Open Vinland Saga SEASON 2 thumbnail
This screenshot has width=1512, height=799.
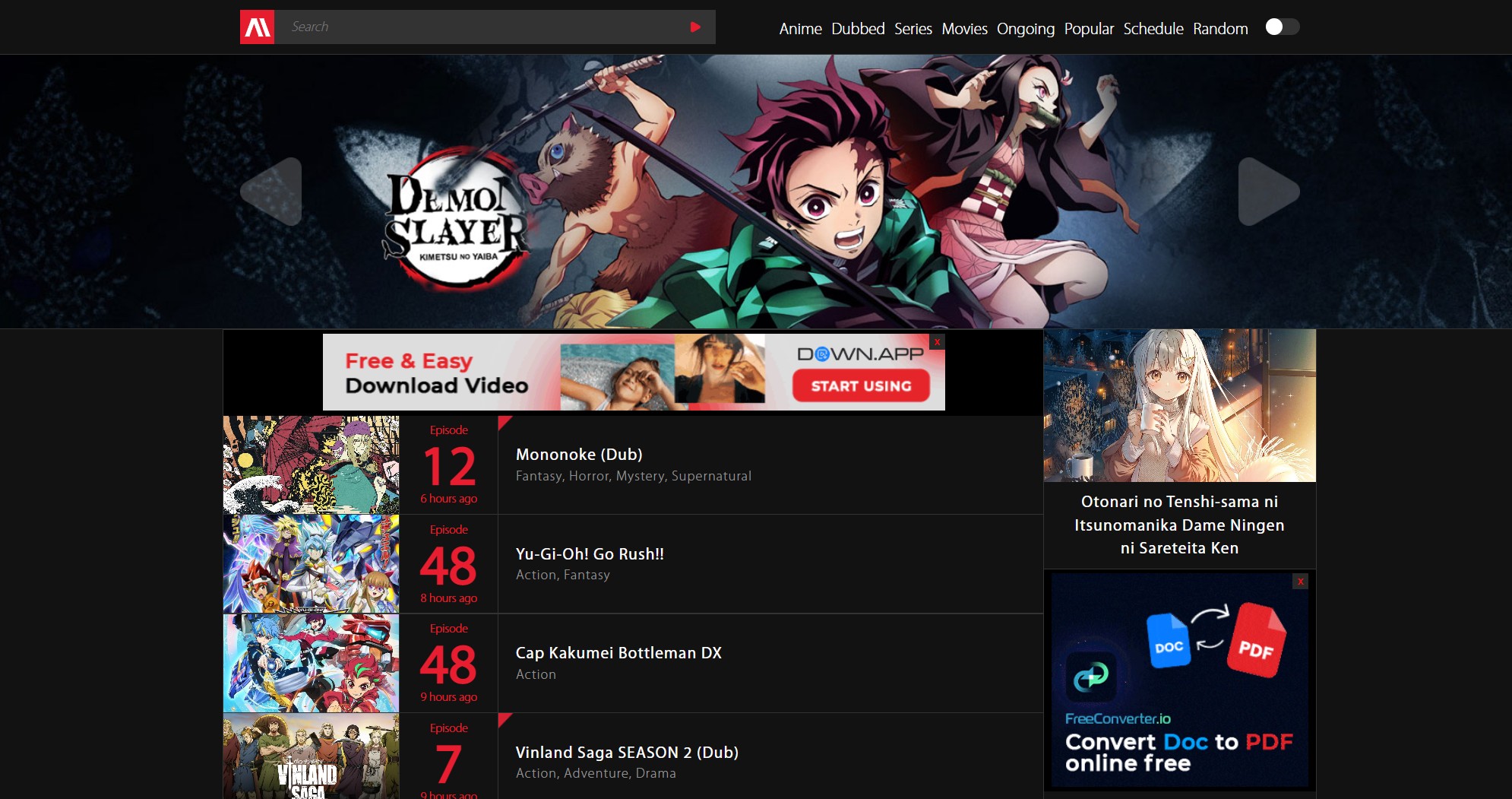(311, 756)
